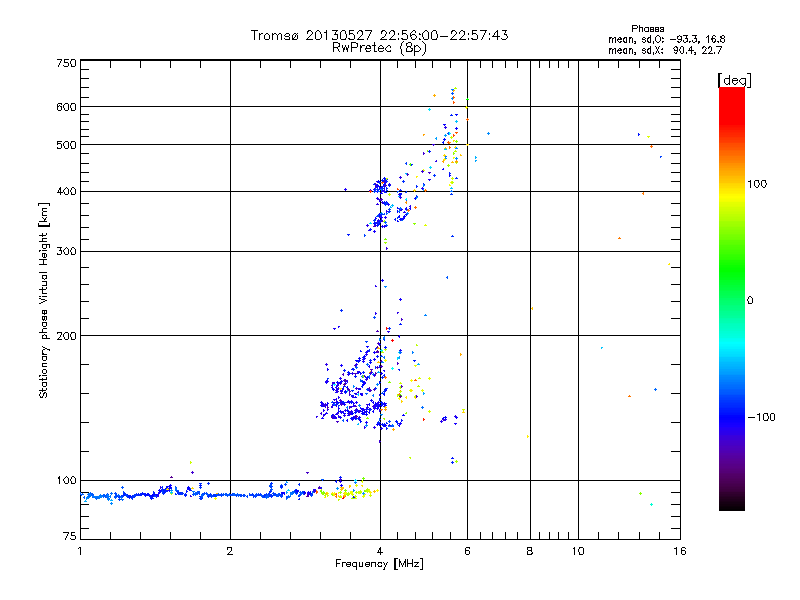The height and width of the screenshot is (600, 800).
Task: Click the '100' y-axis tick label
Action: point(66,481)
